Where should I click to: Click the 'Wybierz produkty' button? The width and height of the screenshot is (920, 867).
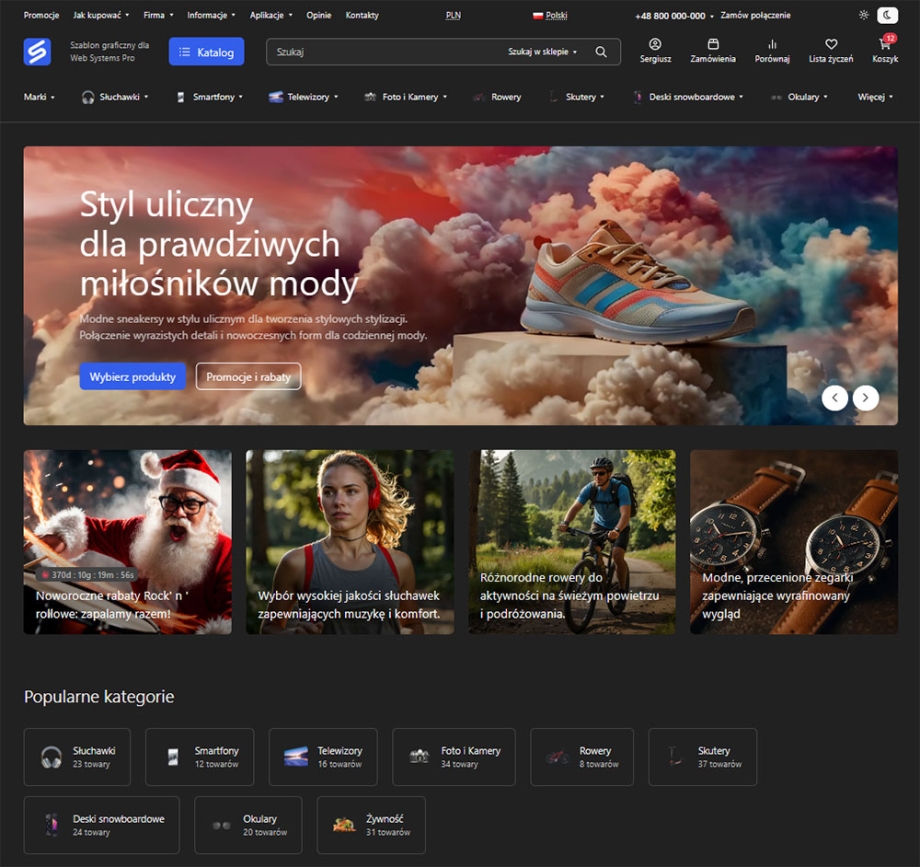click(133, 377)
